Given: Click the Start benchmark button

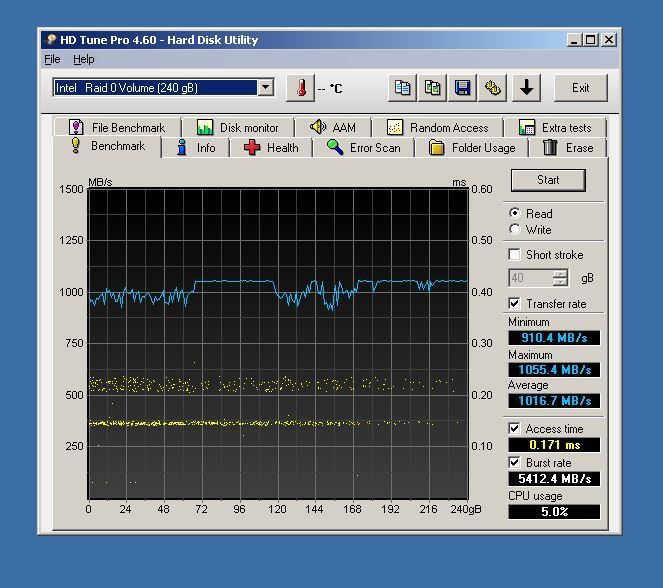Looking at the screenshot, I should click(x=548, y=180).
